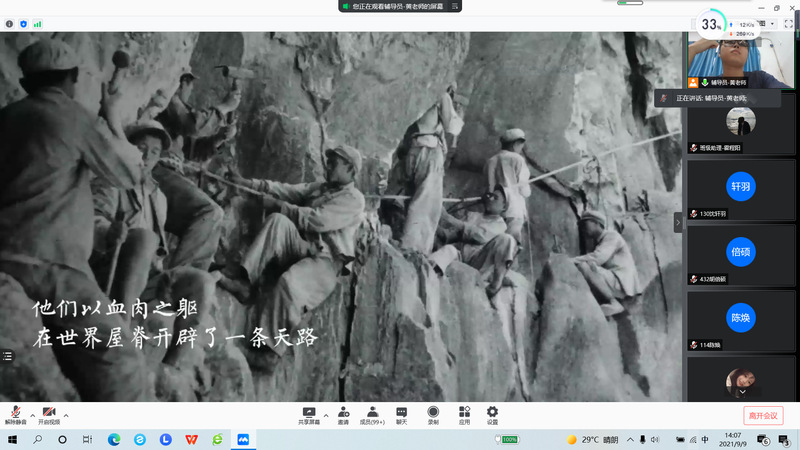Collapse the participant video sidebar
The height and width of the screenshot is (450, 800).
679,222
